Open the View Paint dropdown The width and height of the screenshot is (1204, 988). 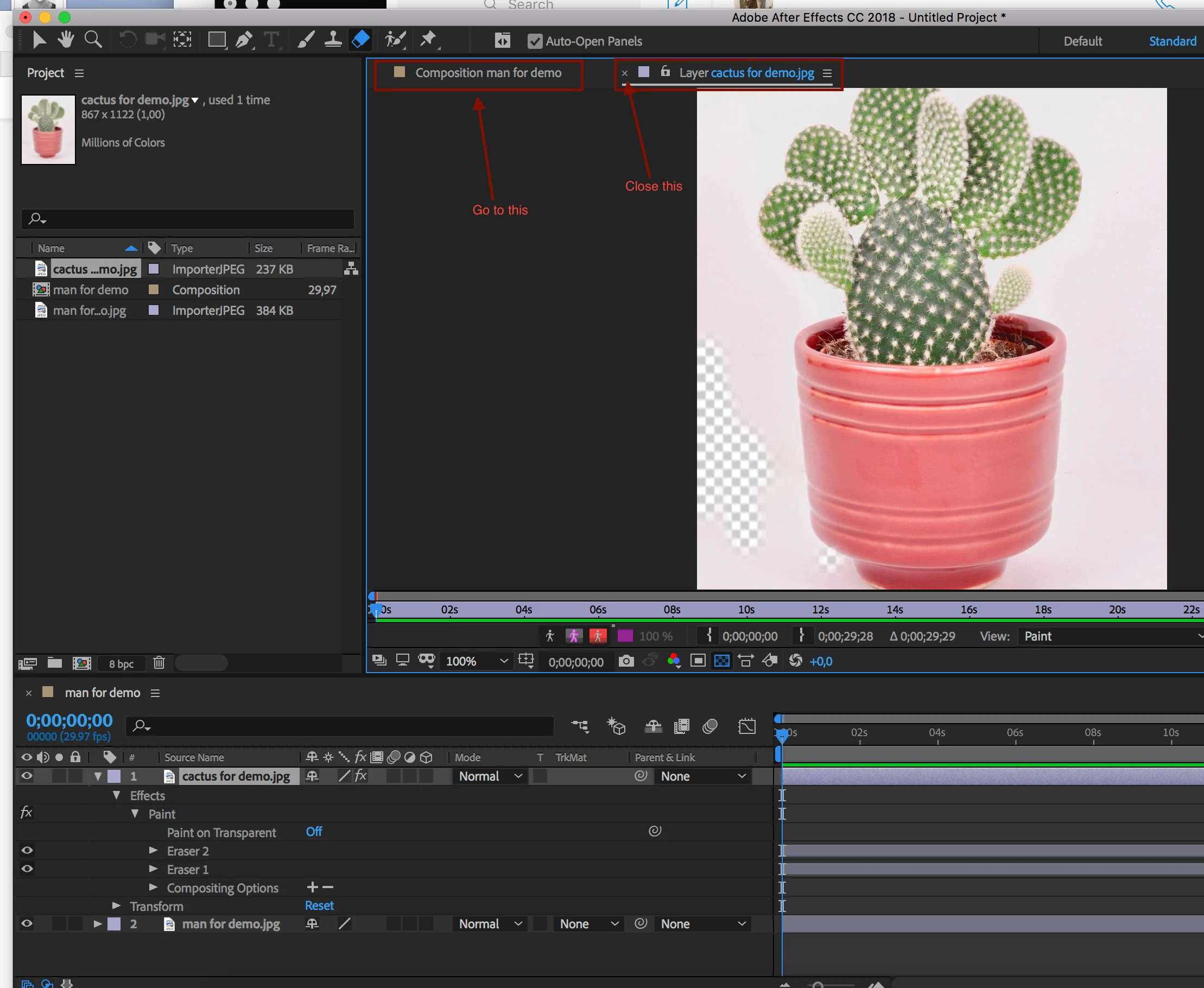point(1110,636)
